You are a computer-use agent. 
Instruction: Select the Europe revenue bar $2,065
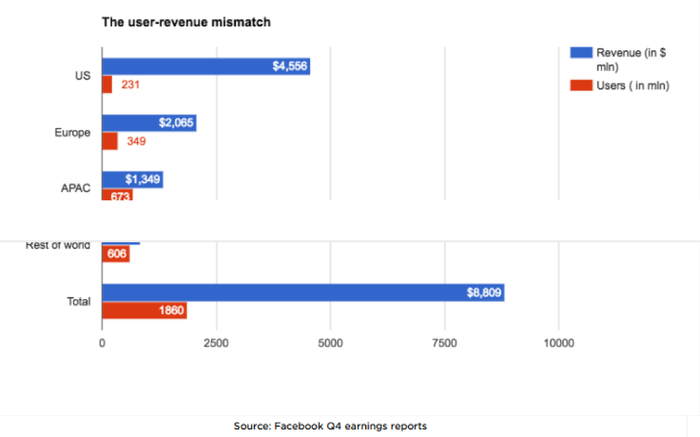pyautogui.click(x=150, y=123)
